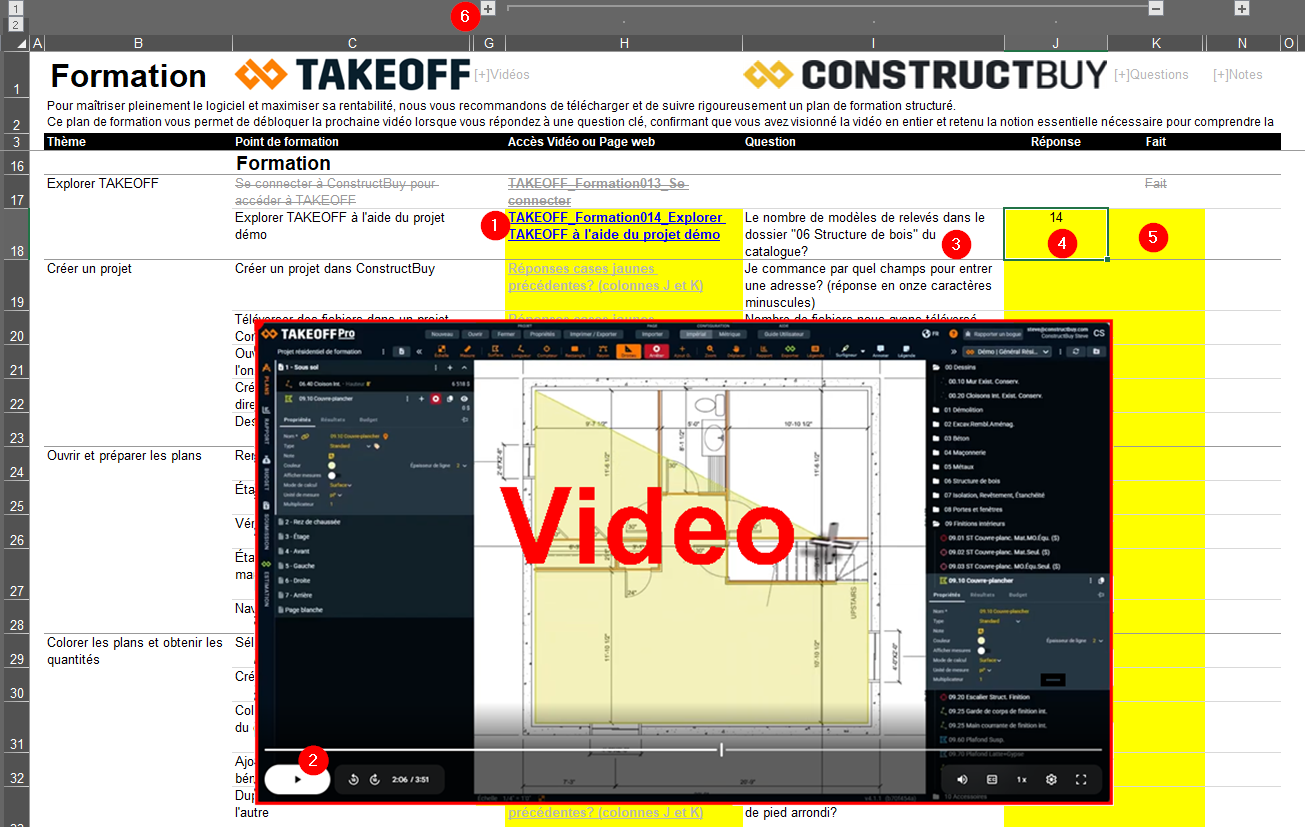Select the Longueur length tool
This screenshot has height=827, width=1305.
click(520, 352)
